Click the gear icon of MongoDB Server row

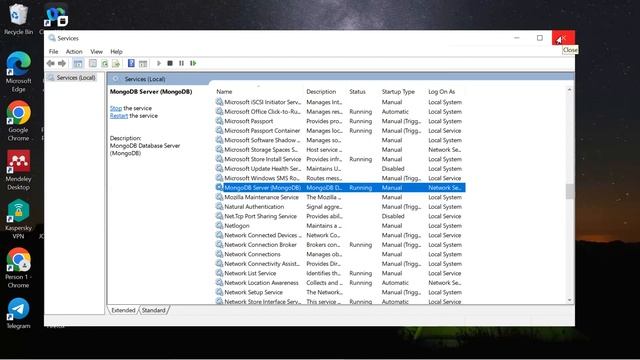pos(219,187)
